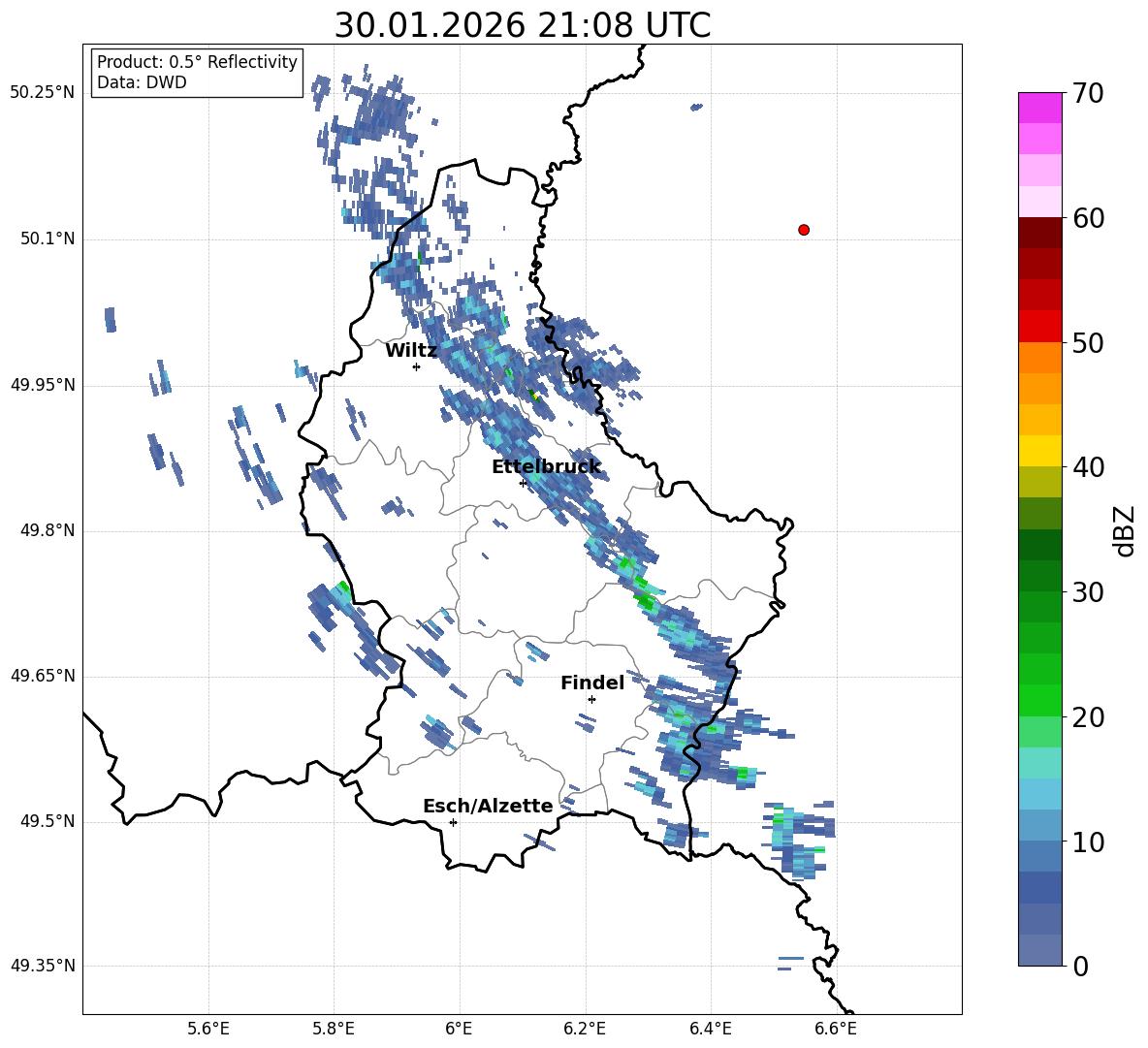The width and height of the screenshot is (1148, 1048).
Task: Click the 49.8°N latitude label
Action: pyautogui.click(x=48, y=530)
